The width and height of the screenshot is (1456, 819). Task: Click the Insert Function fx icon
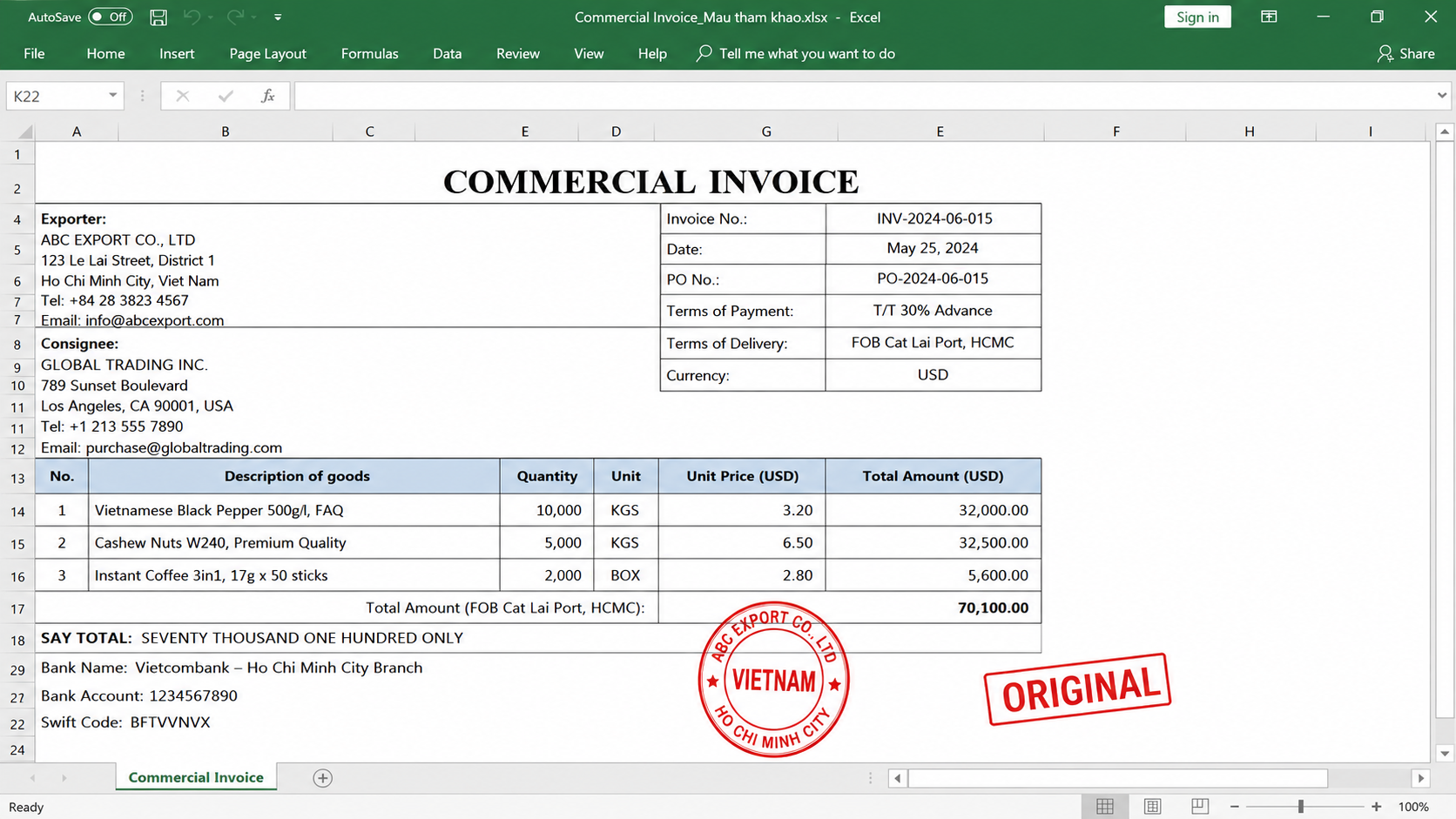(x=268, y=96)
